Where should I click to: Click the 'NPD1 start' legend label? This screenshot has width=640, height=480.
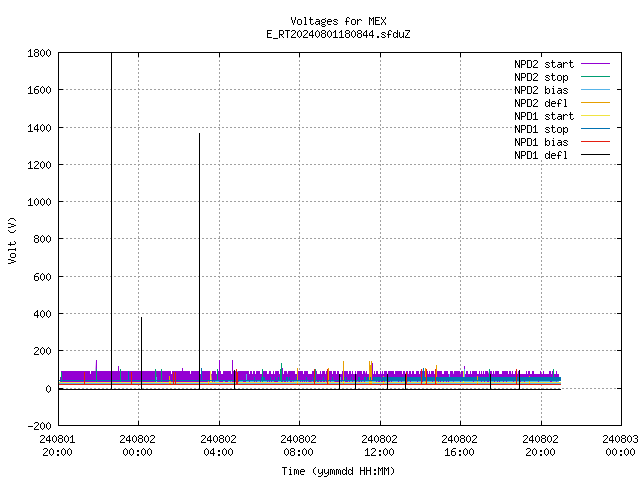point(544,116)
